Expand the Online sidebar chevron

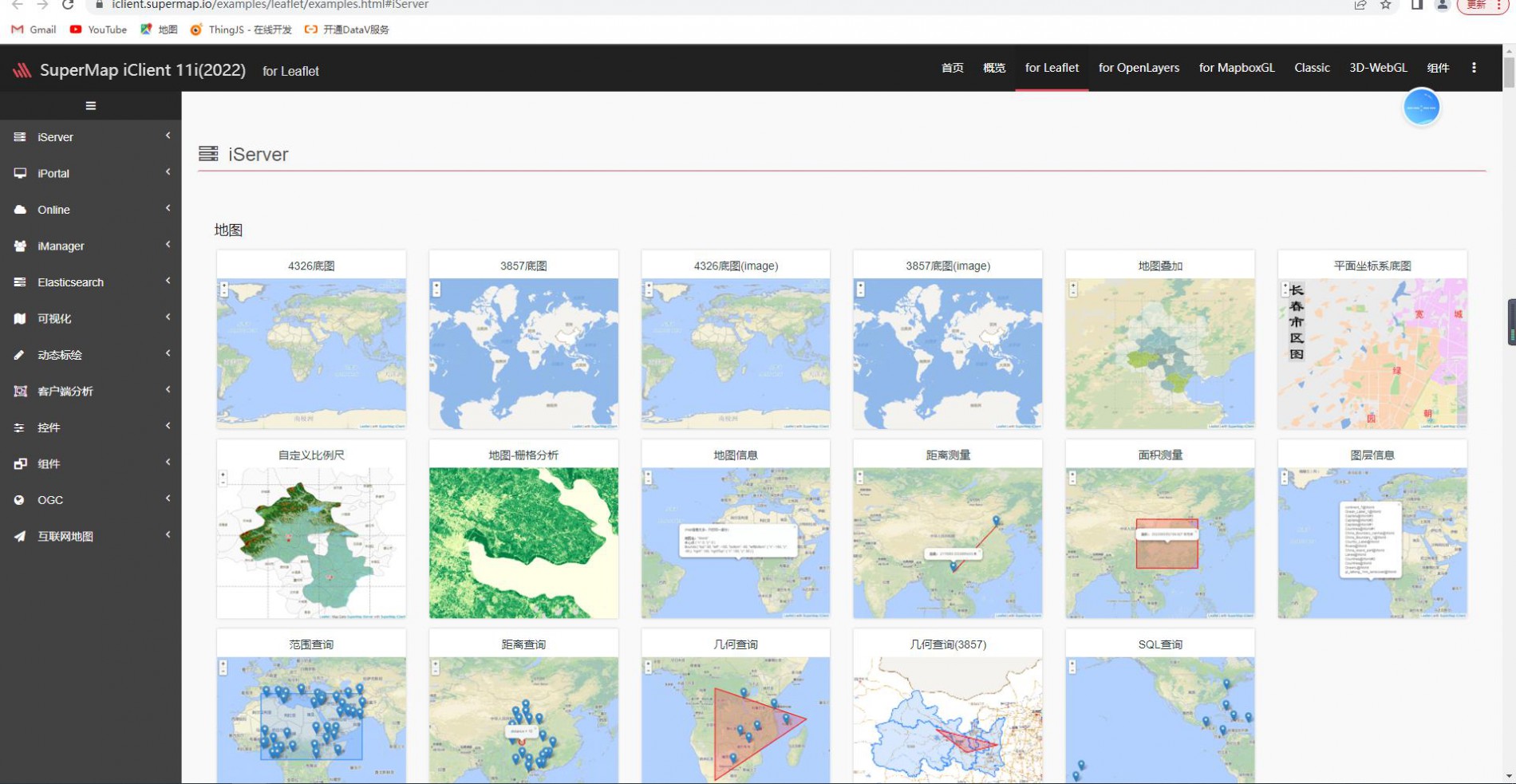(x=168, y=209)
